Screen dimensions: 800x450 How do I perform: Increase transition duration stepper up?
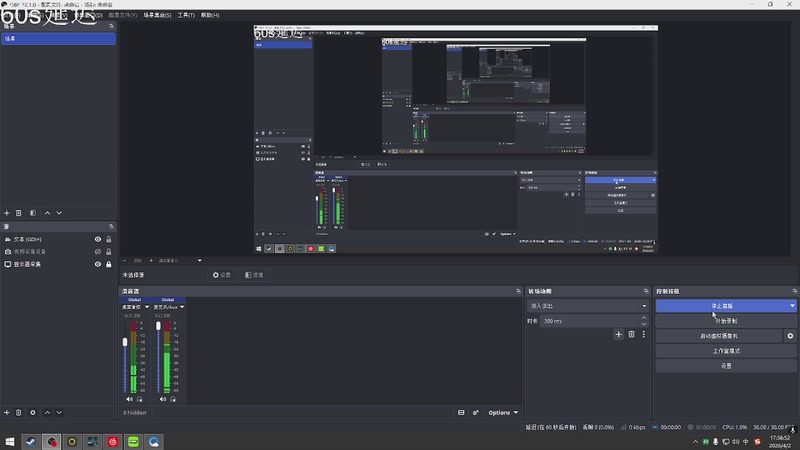tap(644, 318)
